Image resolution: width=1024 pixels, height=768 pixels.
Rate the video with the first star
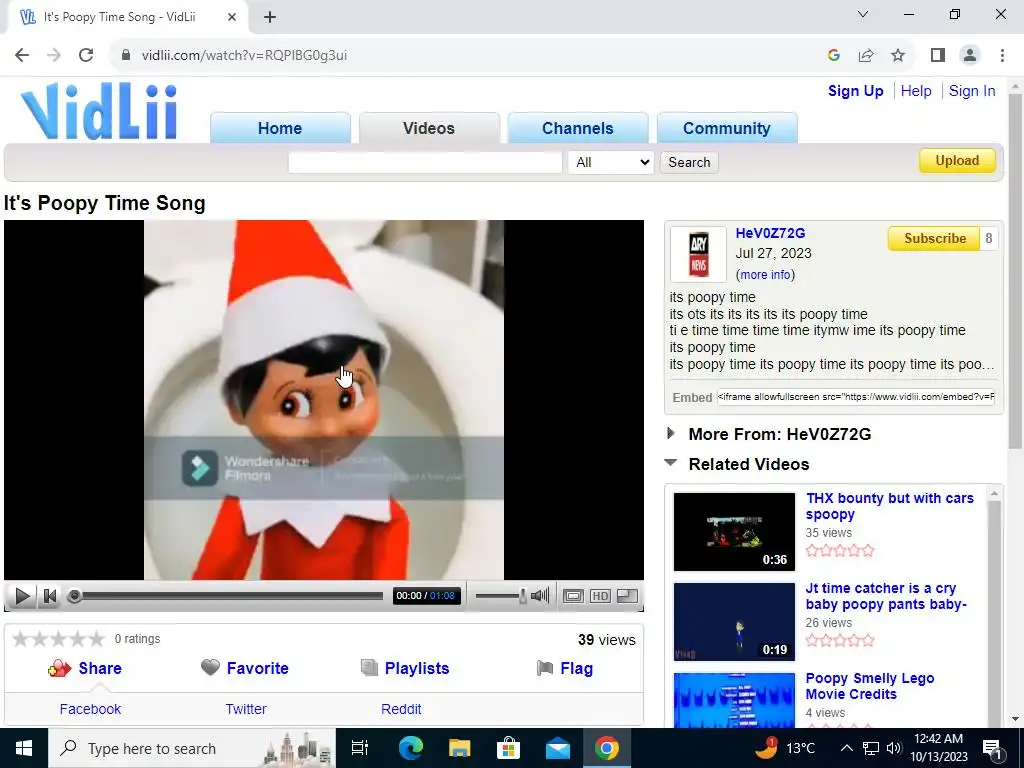(21, 639)
